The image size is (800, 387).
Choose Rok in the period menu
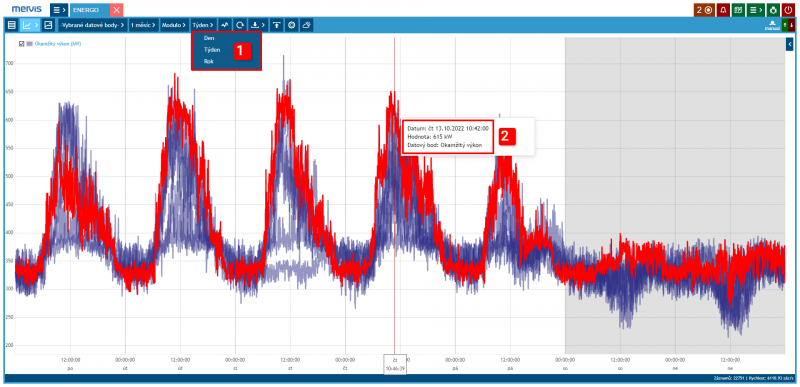coord(208,61)
